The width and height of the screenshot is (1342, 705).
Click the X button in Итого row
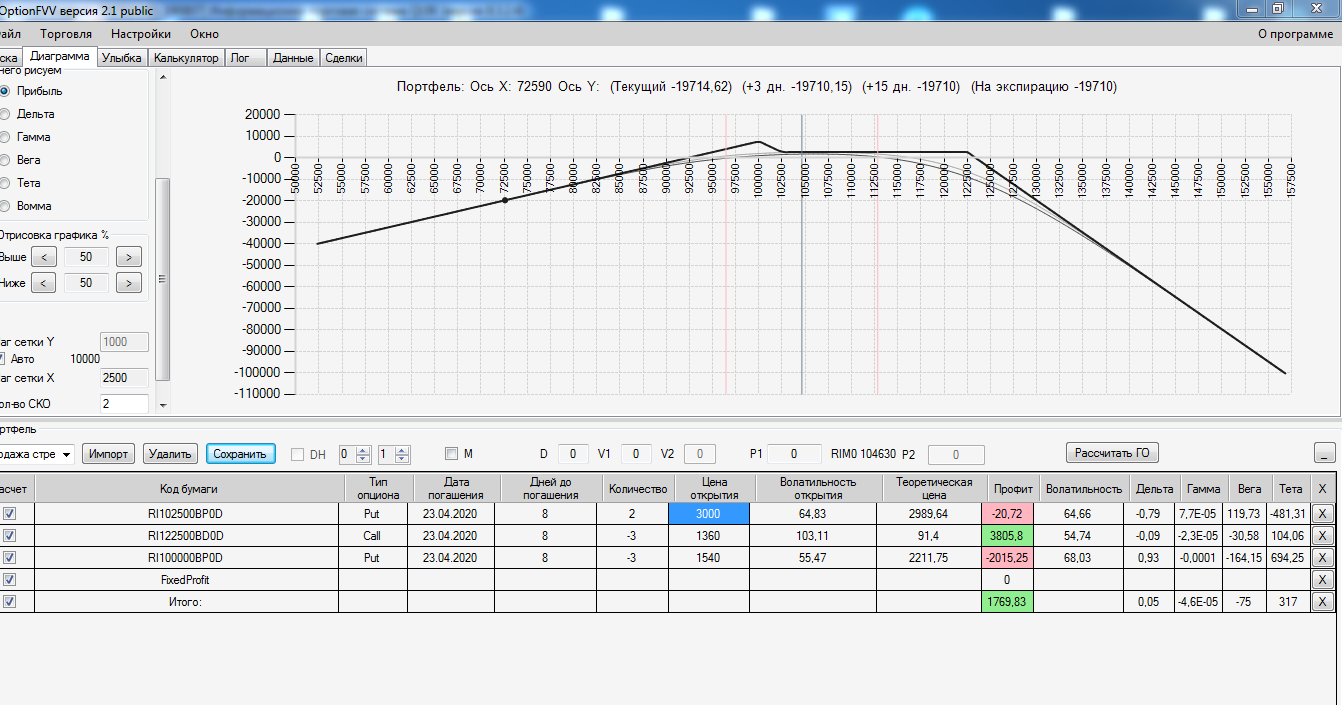coord(1322,601)
